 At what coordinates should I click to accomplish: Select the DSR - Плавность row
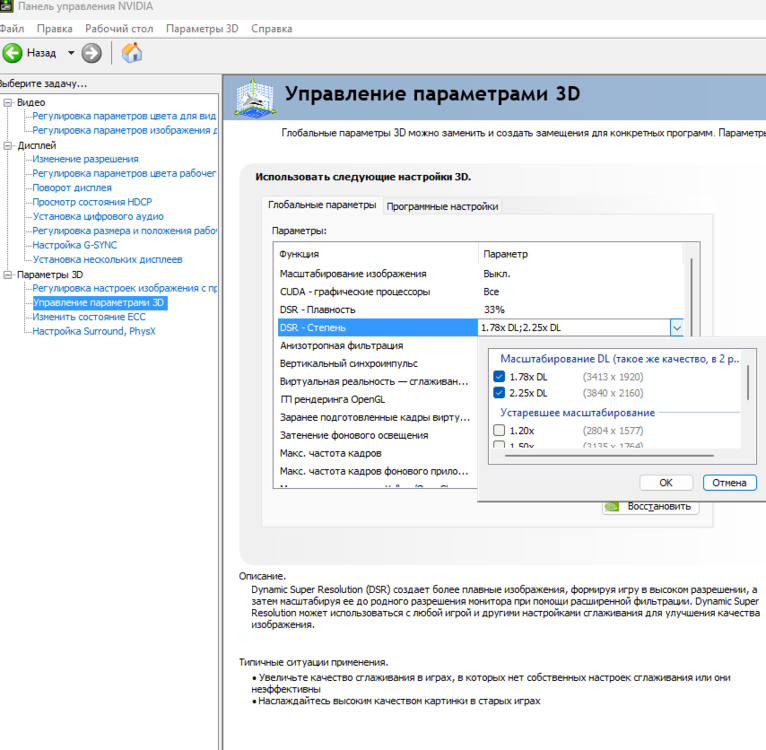(480, 310)
